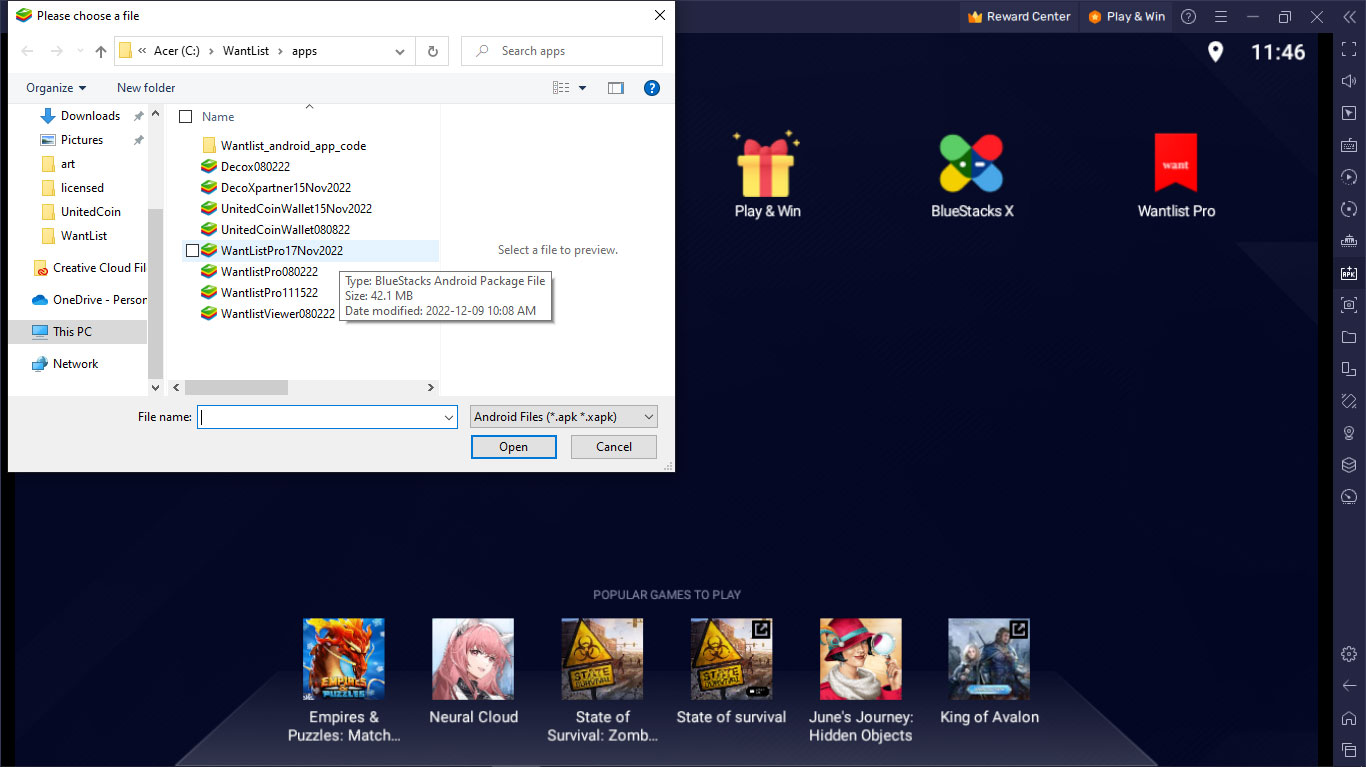Select This PC in navigation pane

(72, 332)
